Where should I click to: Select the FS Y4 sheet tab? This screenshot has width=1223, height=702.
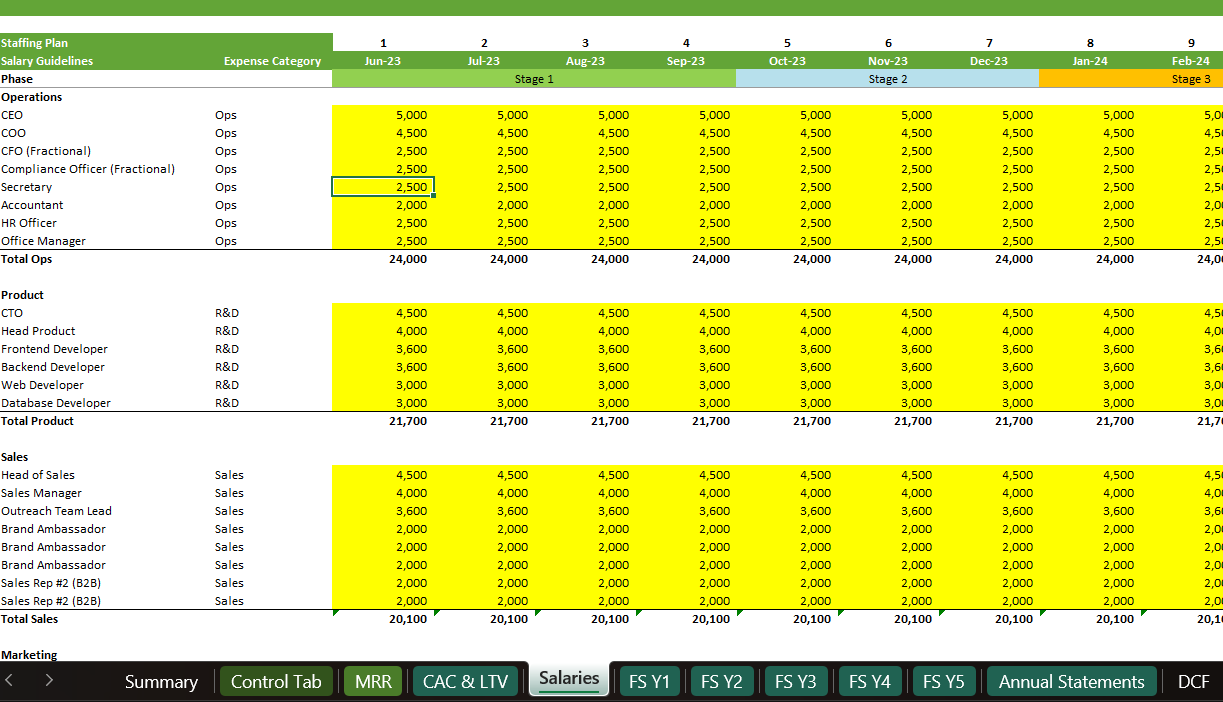[x=870, y=681]
